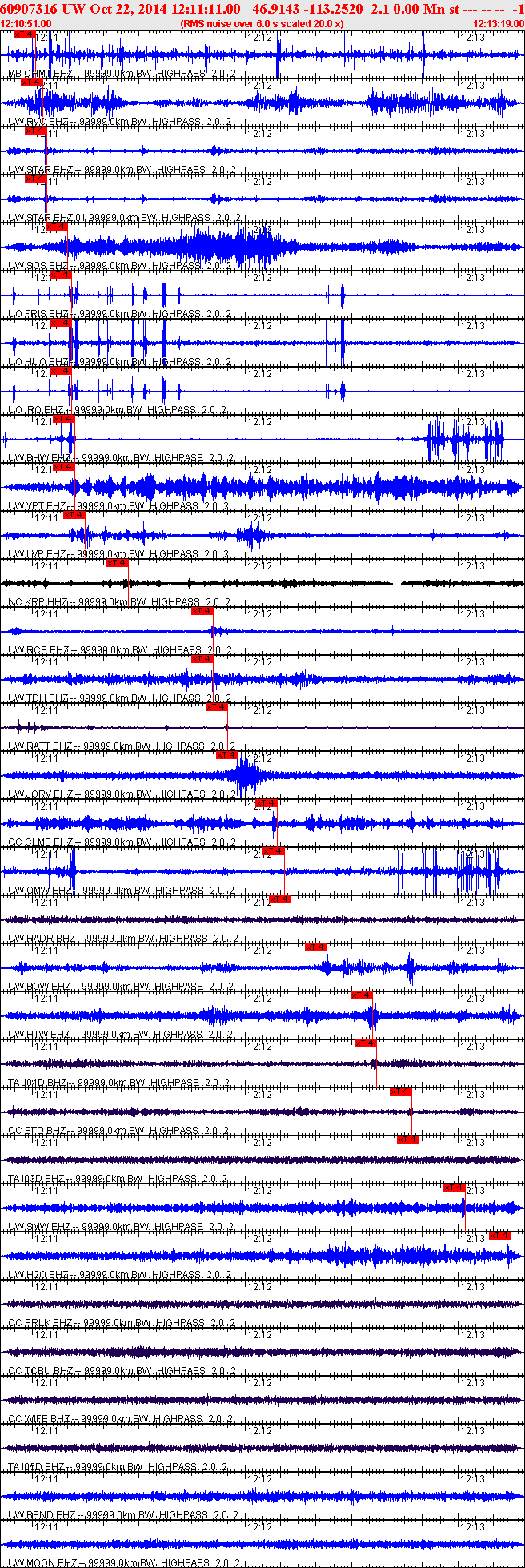This screenshot has height=1568, width=525.
Task: Click the 'UW BHW EHZ' station label
Action: pyautogui.click(x=38, y=458)
